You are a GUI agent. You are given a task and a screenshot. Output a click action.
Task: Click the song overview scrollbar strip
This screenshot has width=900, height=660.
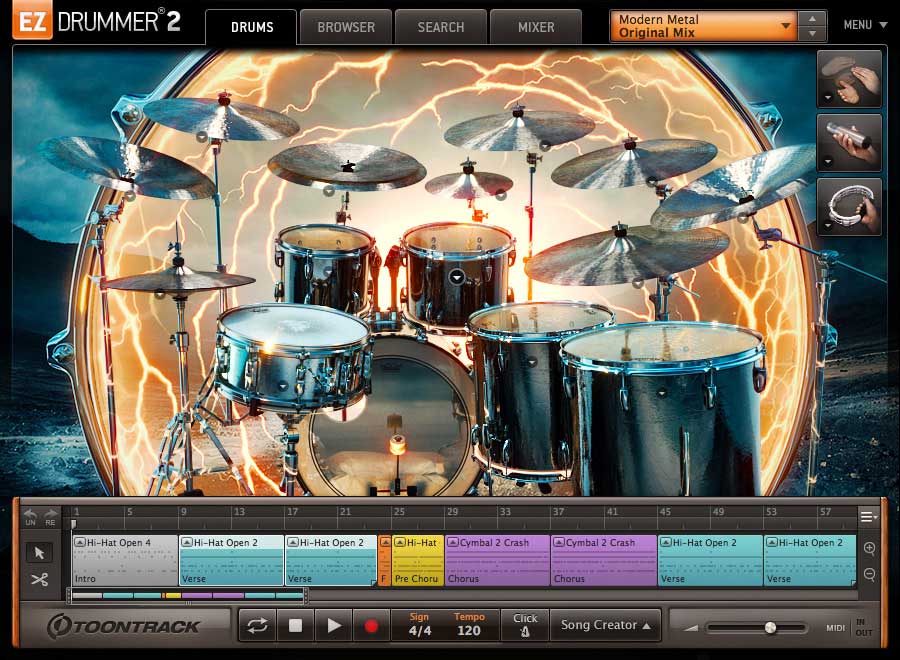(187, 596)
